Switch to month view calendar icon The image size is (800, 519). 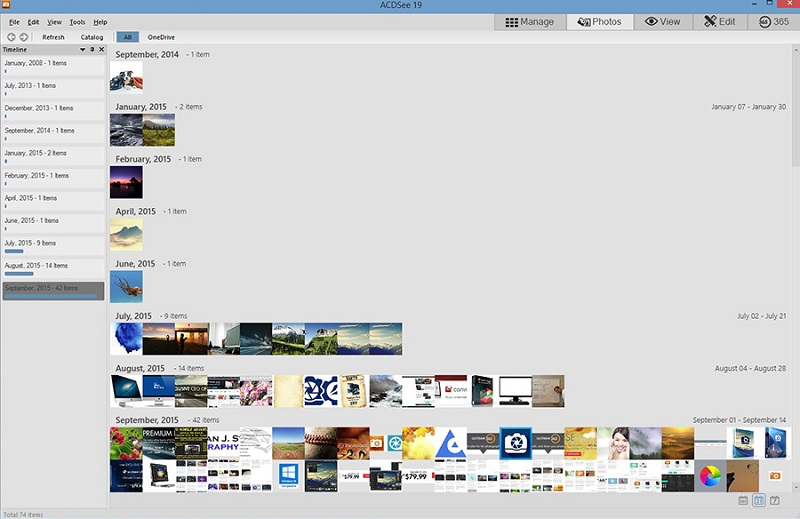759,501
